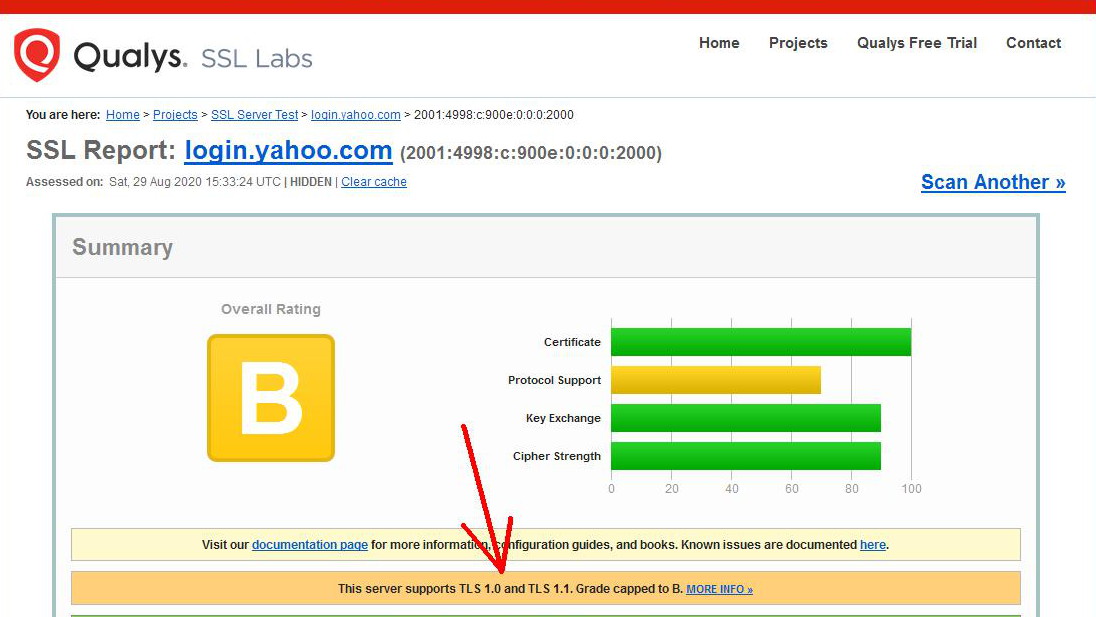Click the HIDDEN label text
The height and width of the screenshot is (617, 1096).
coord(310,182)
